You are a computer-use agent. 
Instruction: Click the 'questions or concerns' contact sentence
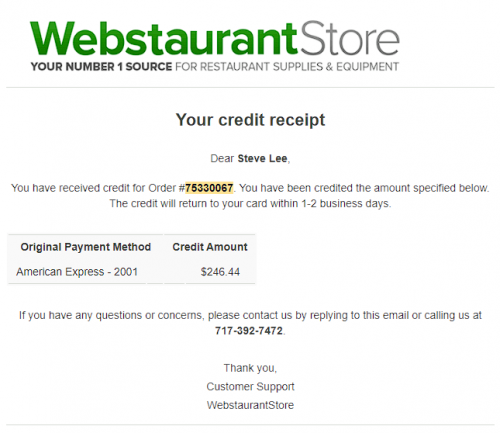(x=250, y=315)
